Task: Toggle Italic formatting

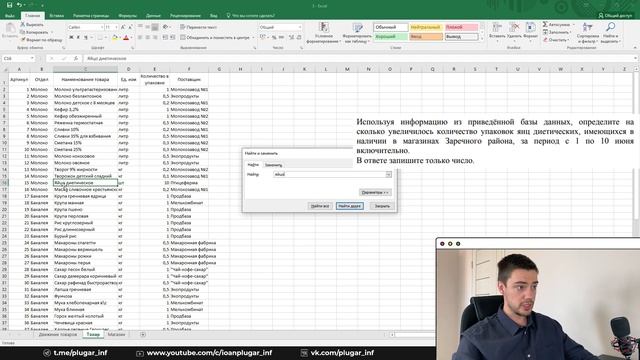Action: (78, 38)
